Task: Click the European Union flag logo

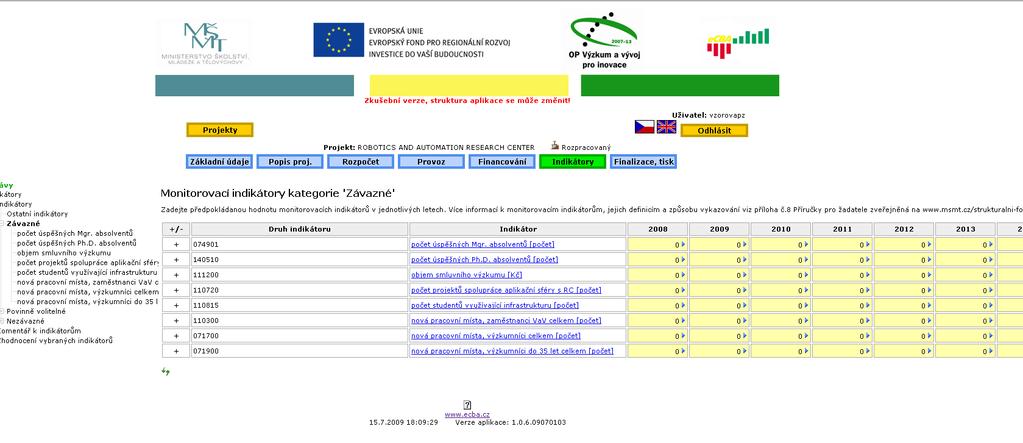Action: pyautogui.click(x=338, y=40)
